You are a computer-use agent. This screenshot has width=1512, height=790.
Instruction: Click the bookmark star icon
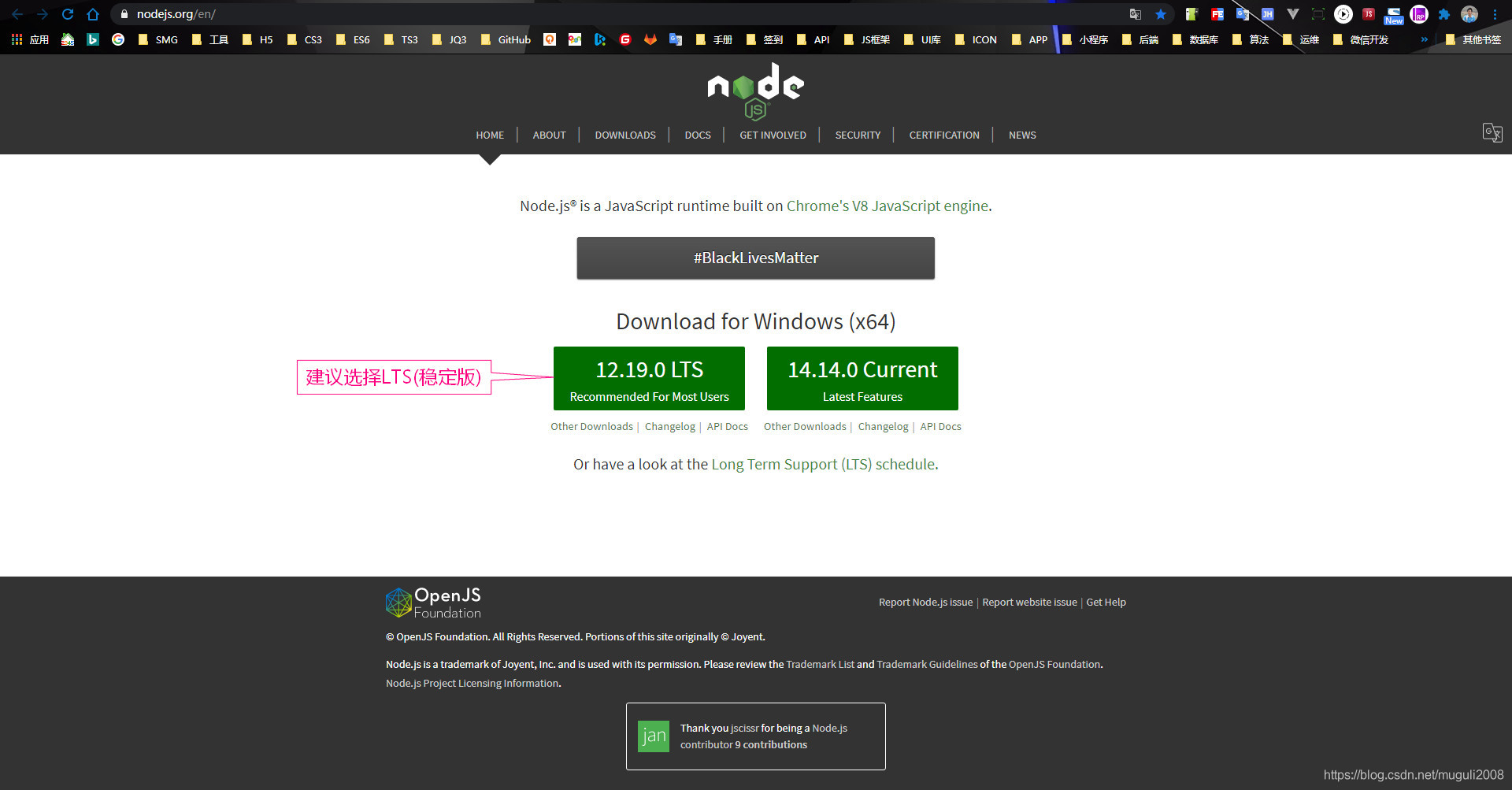[1161, 14]
